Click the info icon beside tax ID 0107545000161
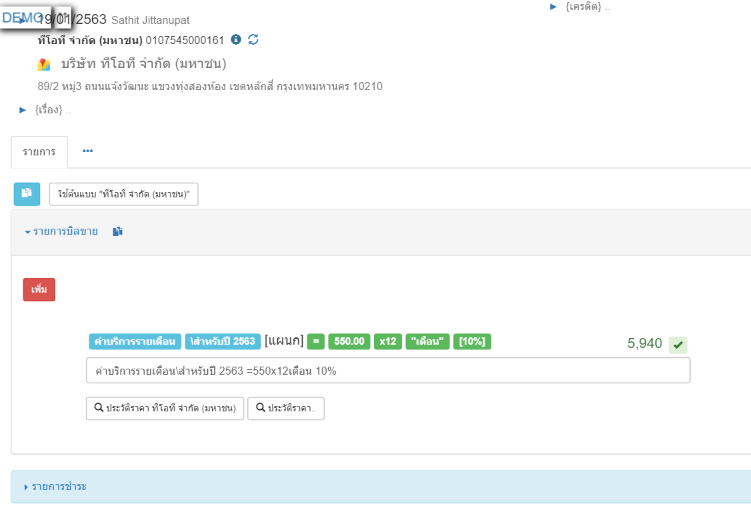 coord(236,40)
